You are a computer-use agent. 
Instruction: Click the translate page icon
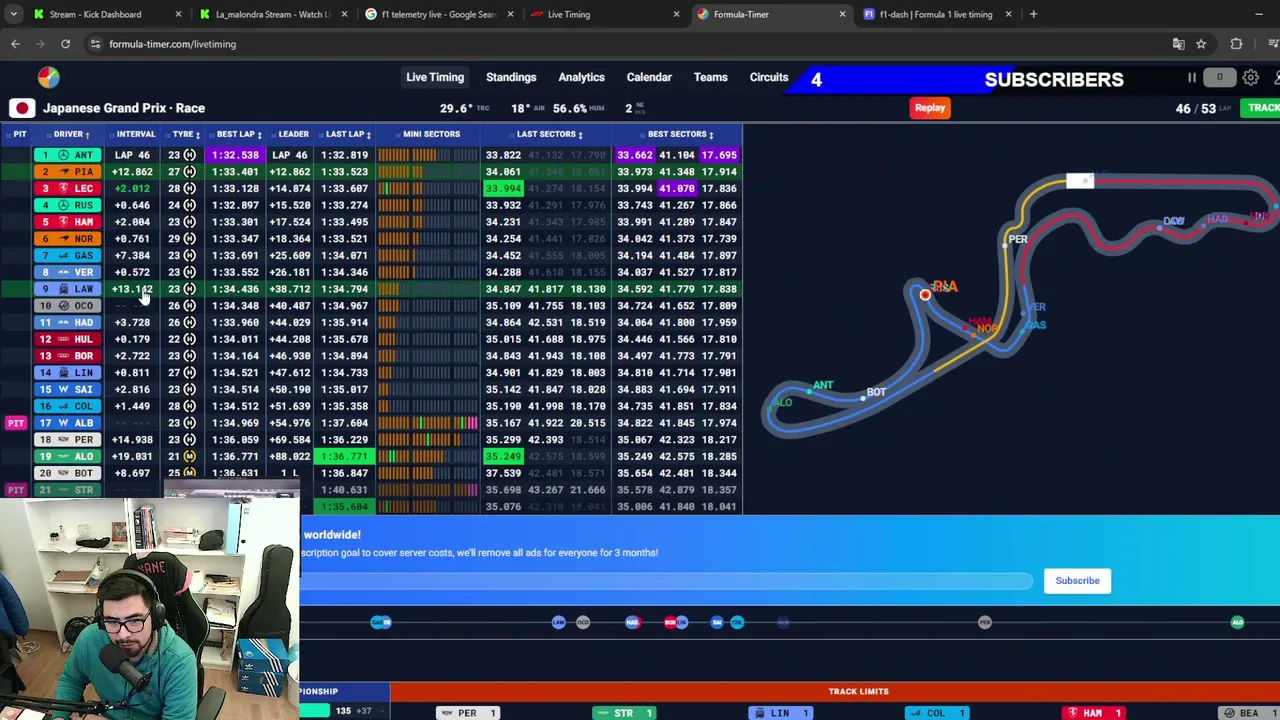pos(1178,44)
